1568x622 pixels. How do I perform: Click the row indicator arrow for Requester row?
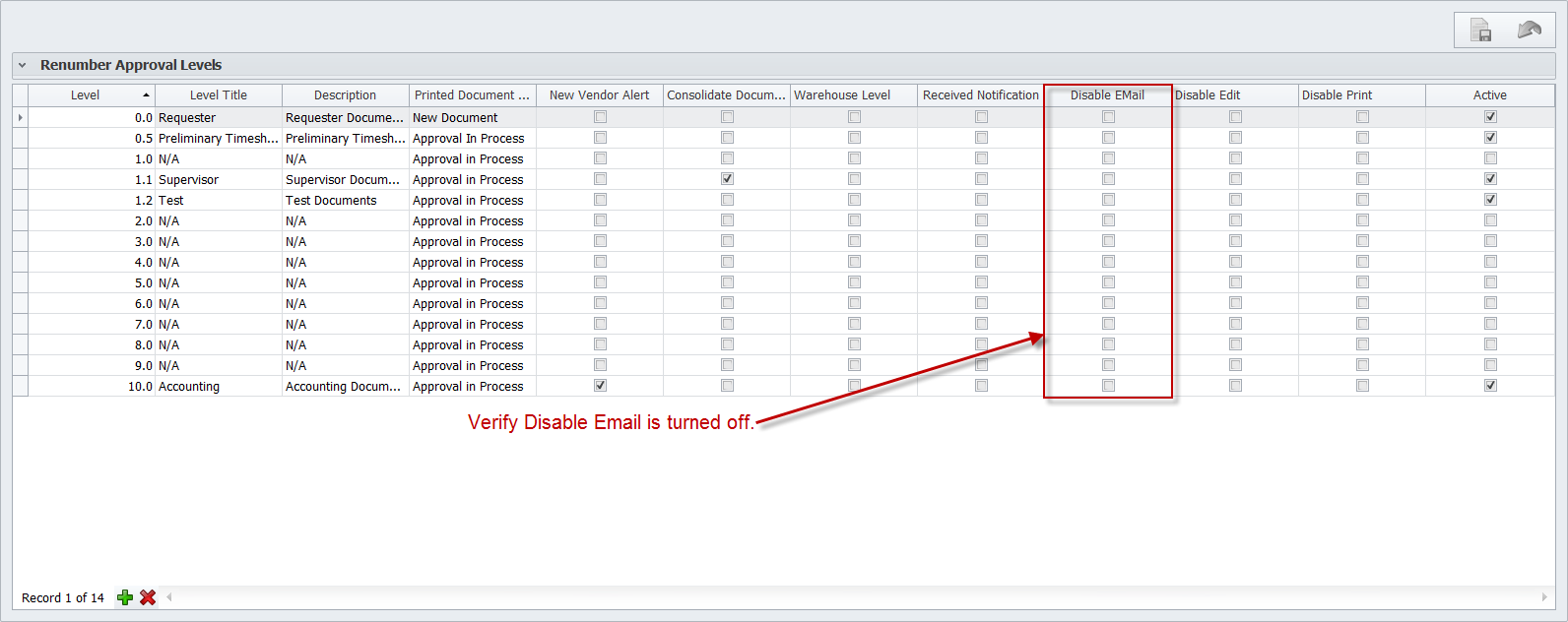[x=21, y=117]
